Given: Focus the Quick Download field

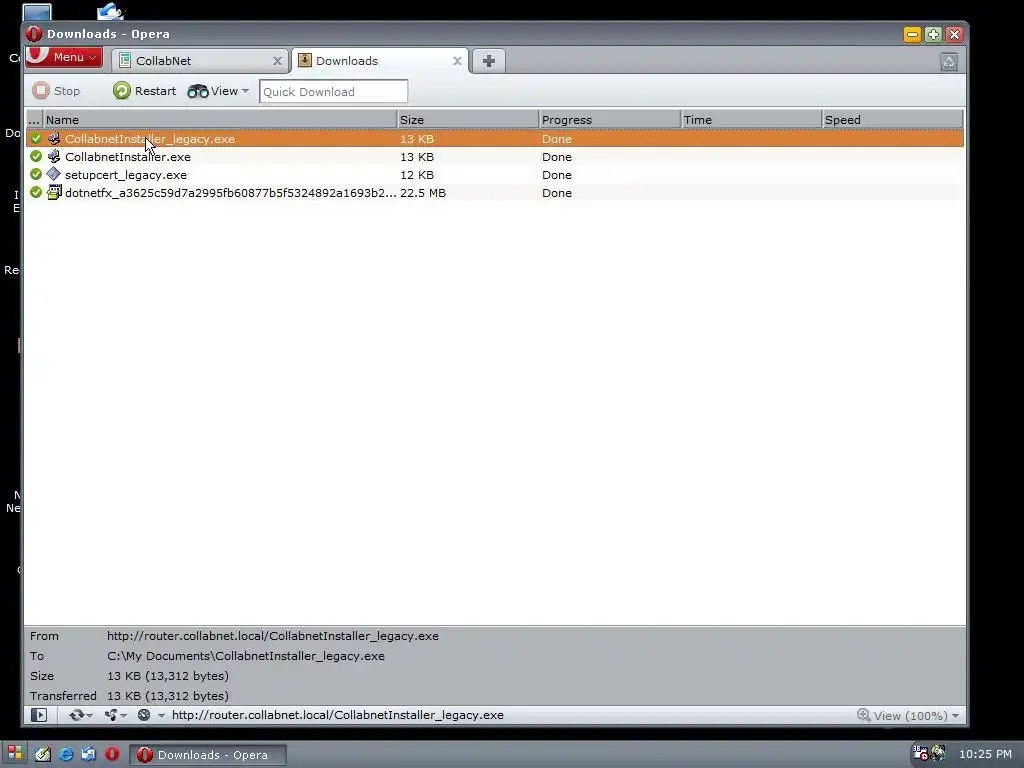Looking at the screenshot, I should click(x=334, y=91).
